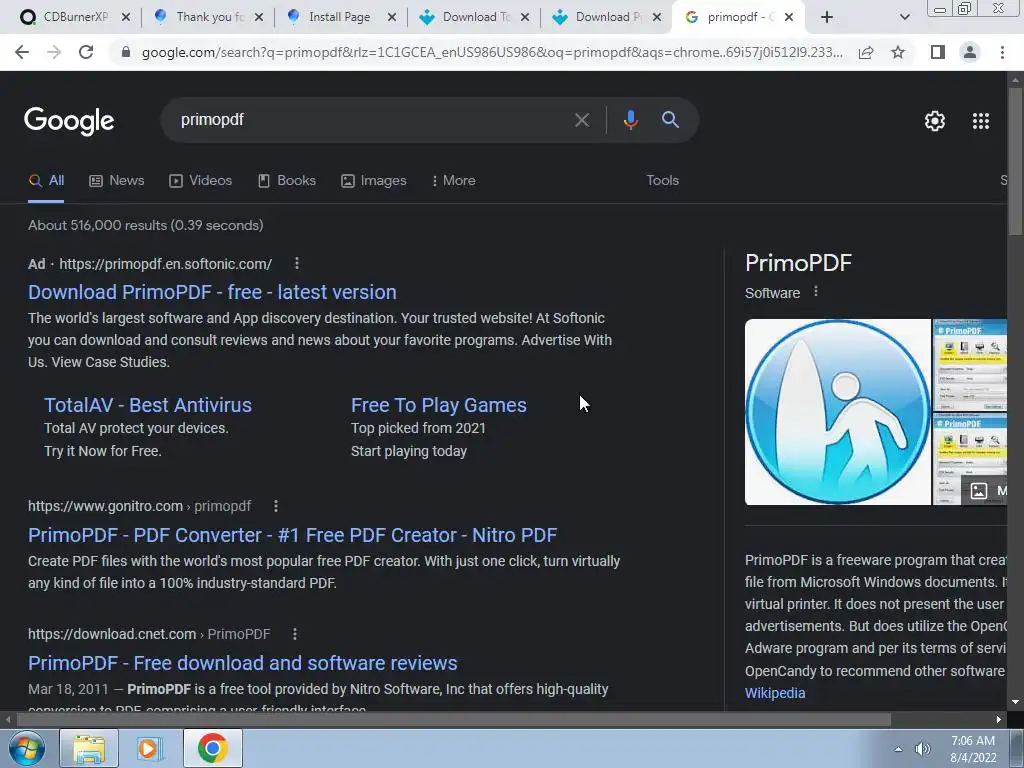
Task: Click the Google logo
Action: click(69, 121)
